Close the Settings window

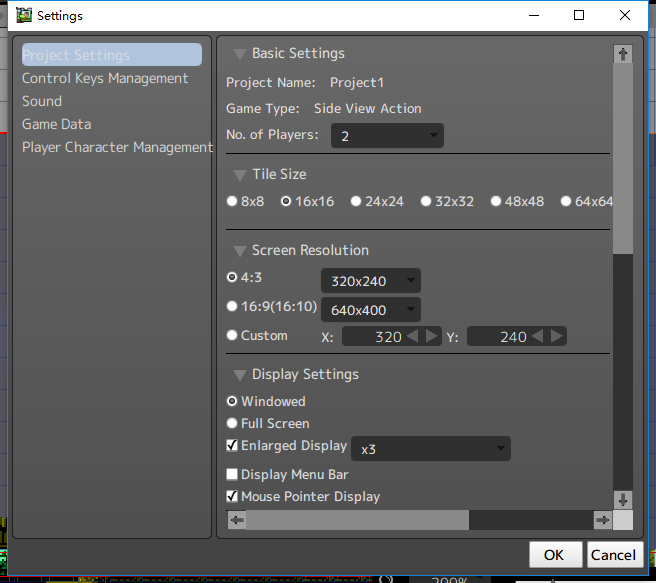pos(625,15)
